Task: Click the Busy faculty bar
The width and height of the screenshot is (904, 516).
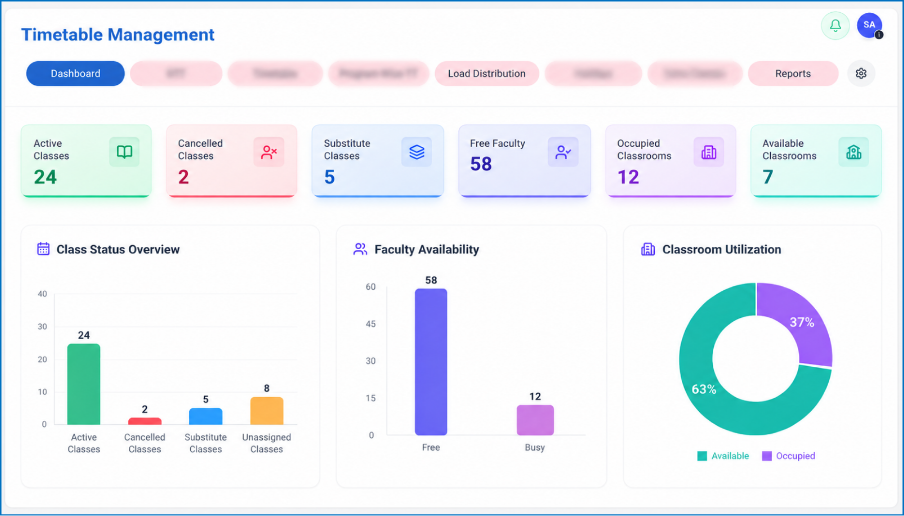Action: [x=535, y=420]
